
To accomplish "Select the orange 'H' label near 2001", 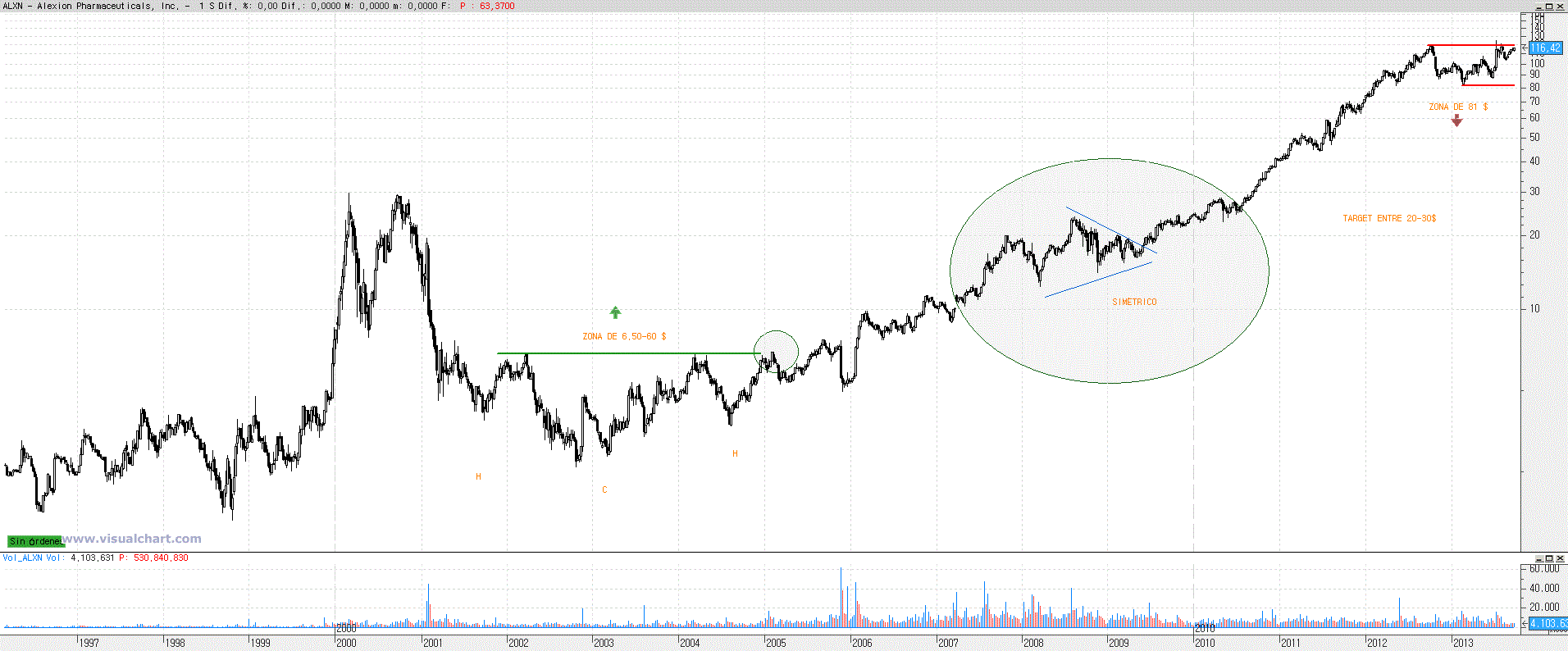I will coord(479,476).
